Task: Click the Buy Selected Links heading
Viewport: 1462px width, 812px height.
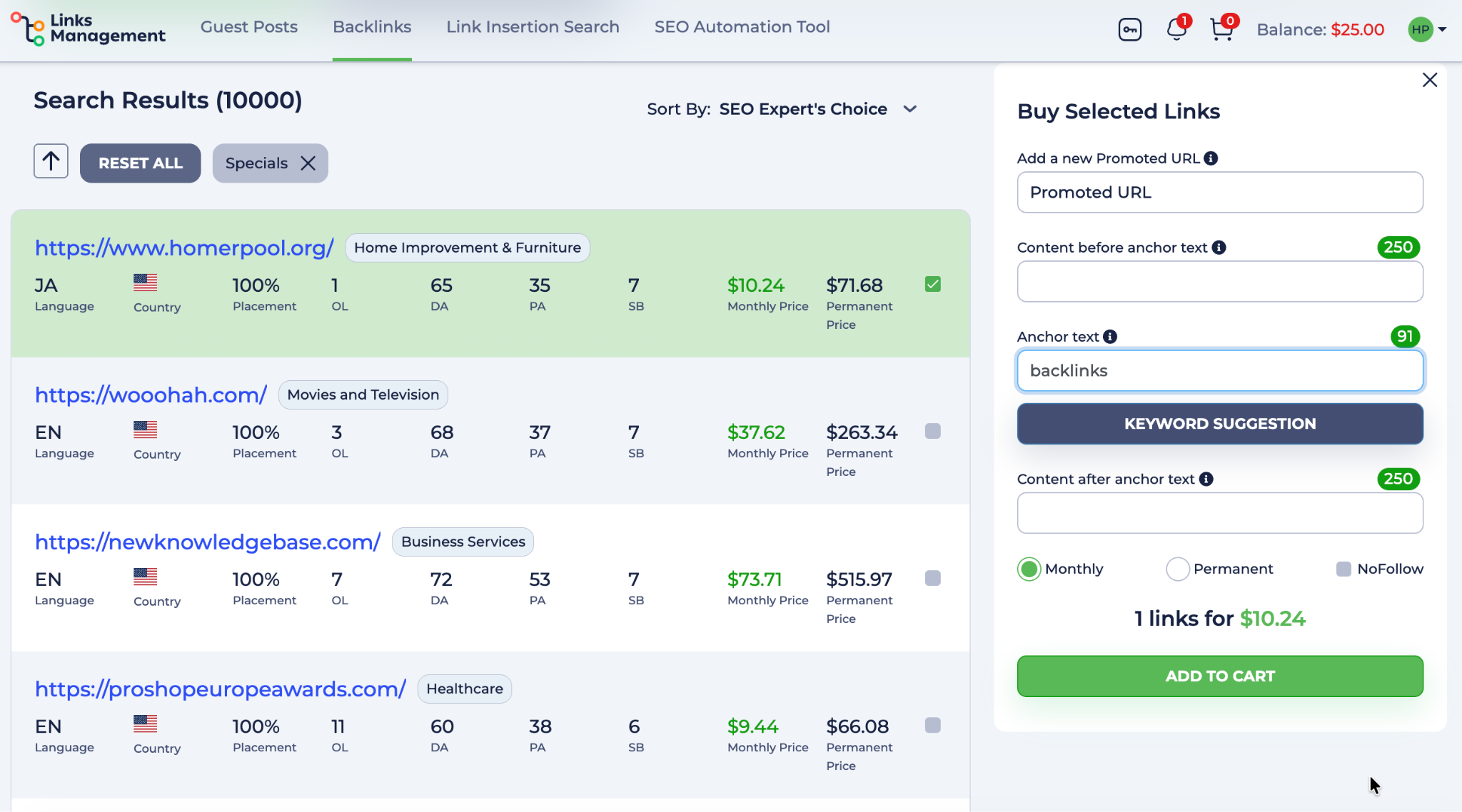Action: tap(1119, 112)
